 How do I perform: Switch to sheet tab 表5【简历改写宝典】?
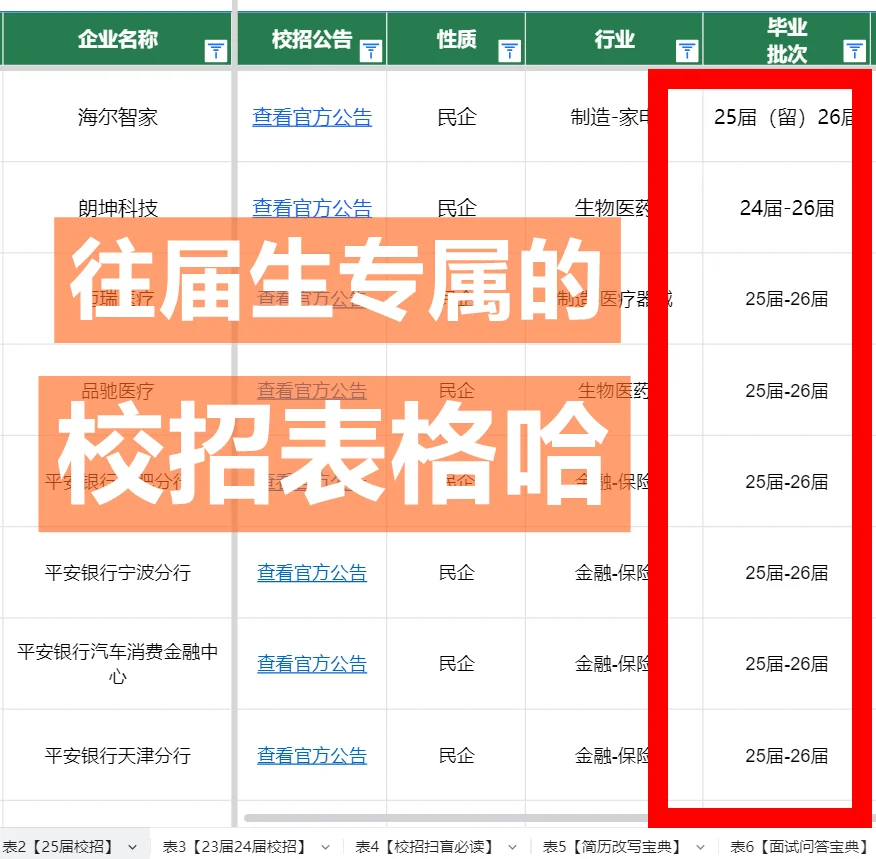(612, 847)
